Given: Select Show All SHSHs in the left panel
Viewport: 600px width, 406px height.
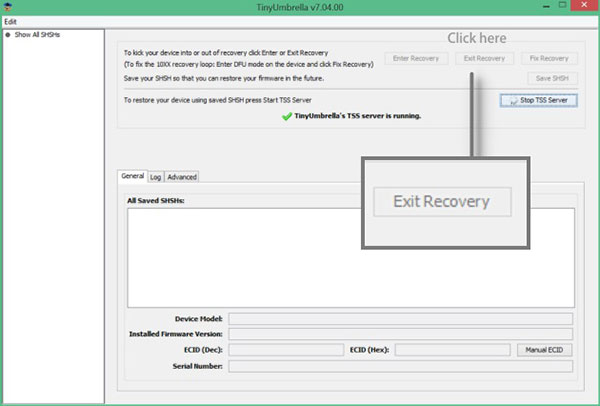Looking at the screenshot, I should pos(34,35).
